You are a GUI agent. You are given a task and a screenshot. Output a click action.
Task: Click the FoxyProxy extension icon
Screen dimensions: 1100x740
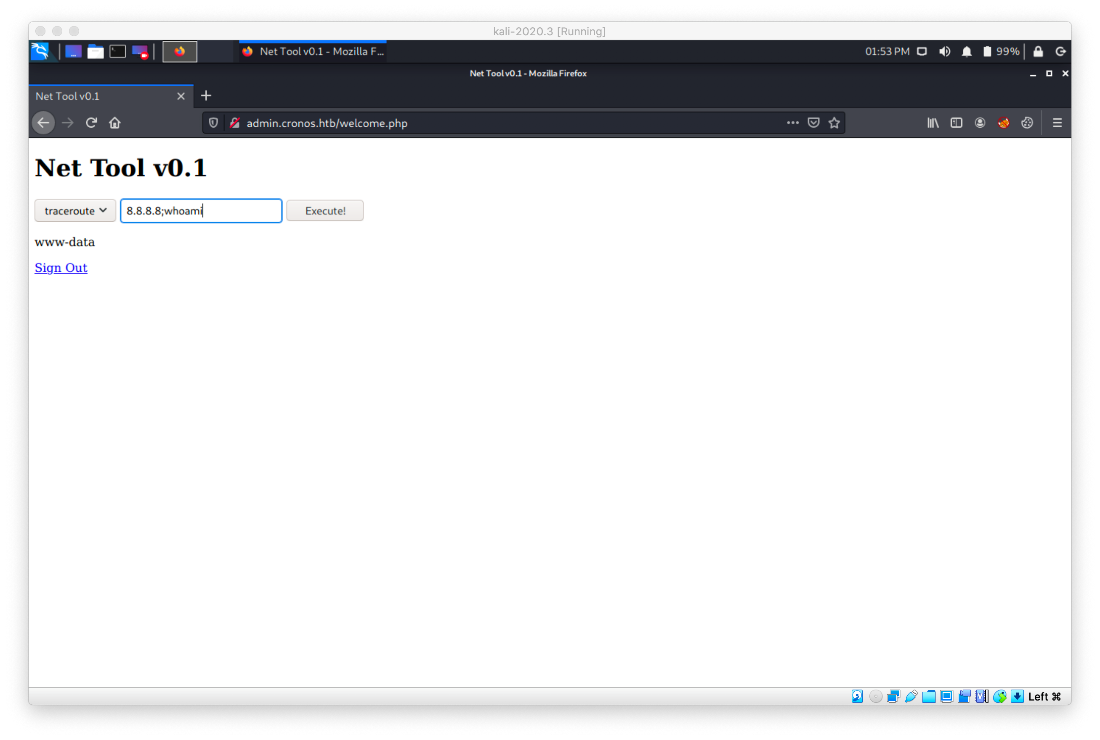pos(1004,122)
